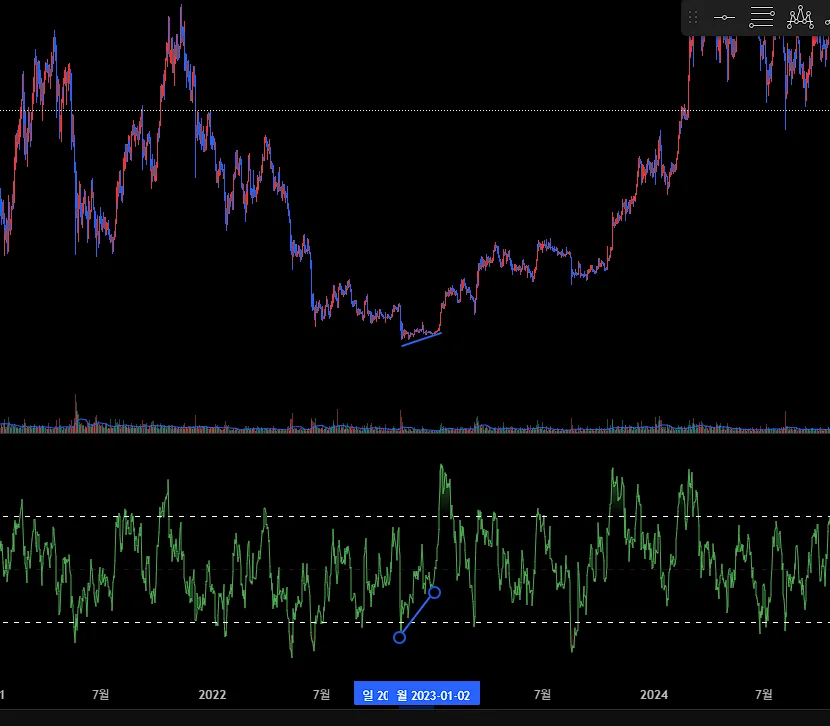
Task: Click the upper circle anchor of the indicator trendline
Action: click(435, 592)
